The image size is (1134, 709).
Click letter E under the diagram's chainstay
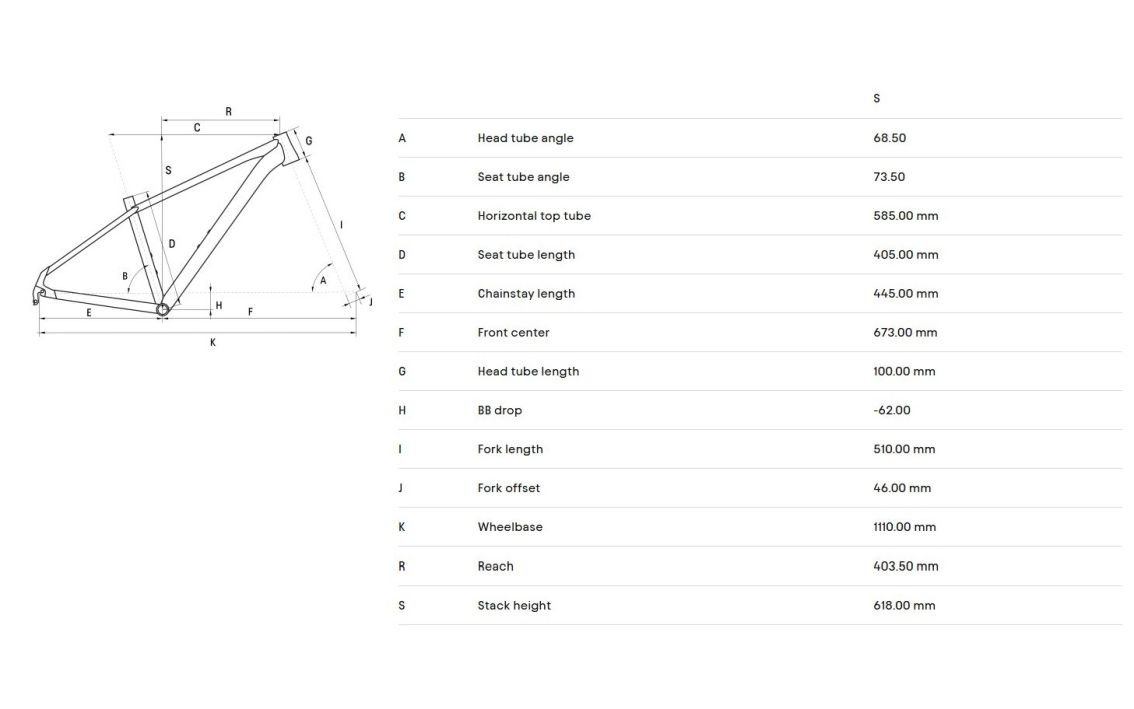coord(89,313)
